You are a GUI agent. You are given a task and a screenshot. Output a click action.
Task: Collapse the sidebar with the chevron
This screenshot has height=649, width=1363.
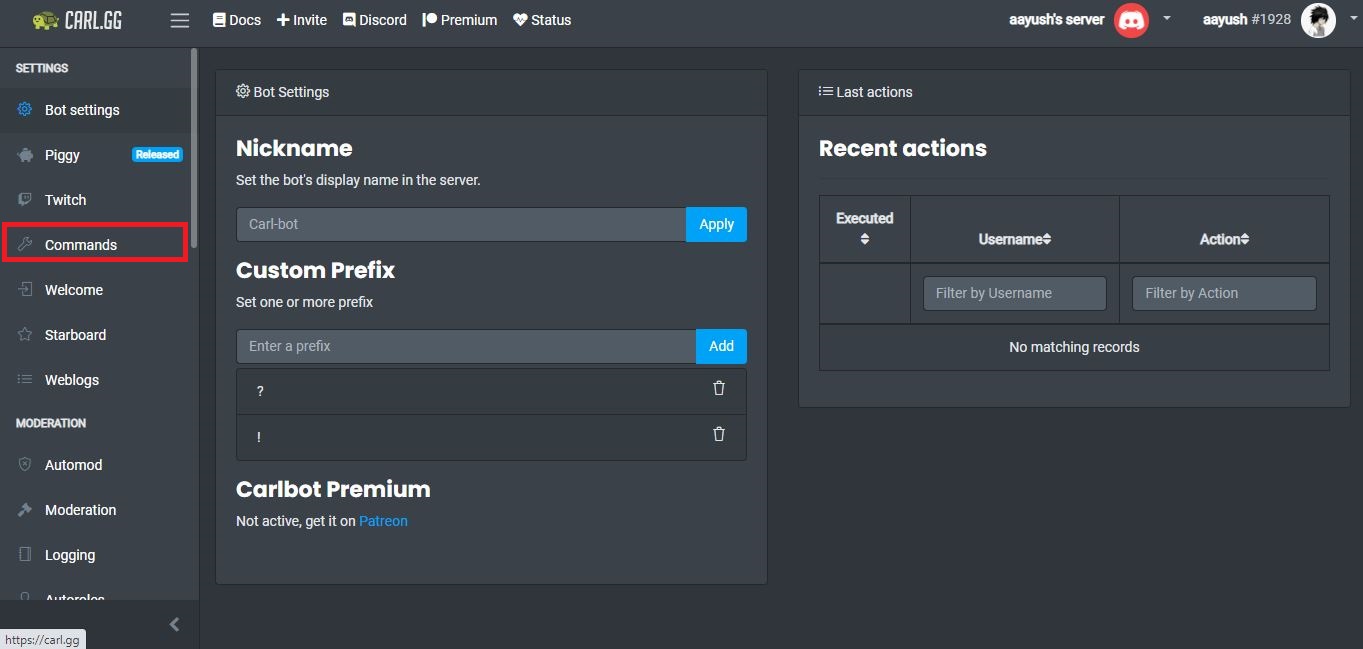pos(173,623)
